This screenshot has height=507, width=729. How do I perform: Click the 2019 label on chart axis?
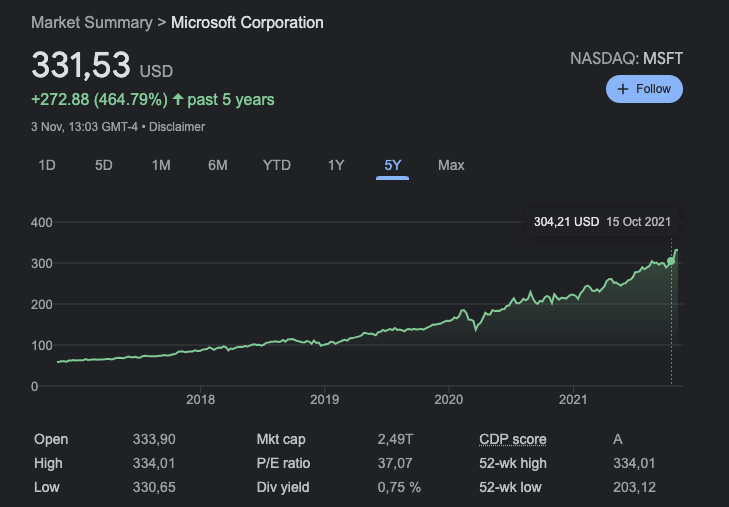[325, 400]
